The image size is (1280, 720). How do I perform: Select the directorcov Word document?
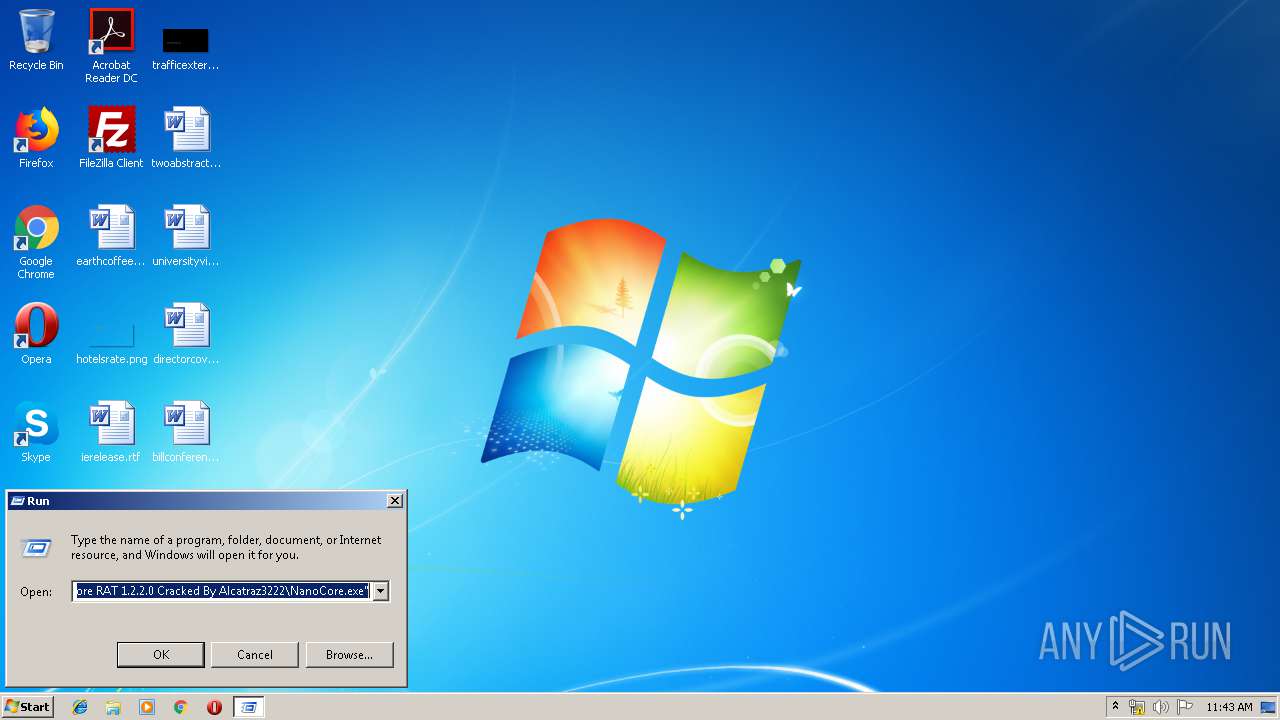[x=186, y=334]
